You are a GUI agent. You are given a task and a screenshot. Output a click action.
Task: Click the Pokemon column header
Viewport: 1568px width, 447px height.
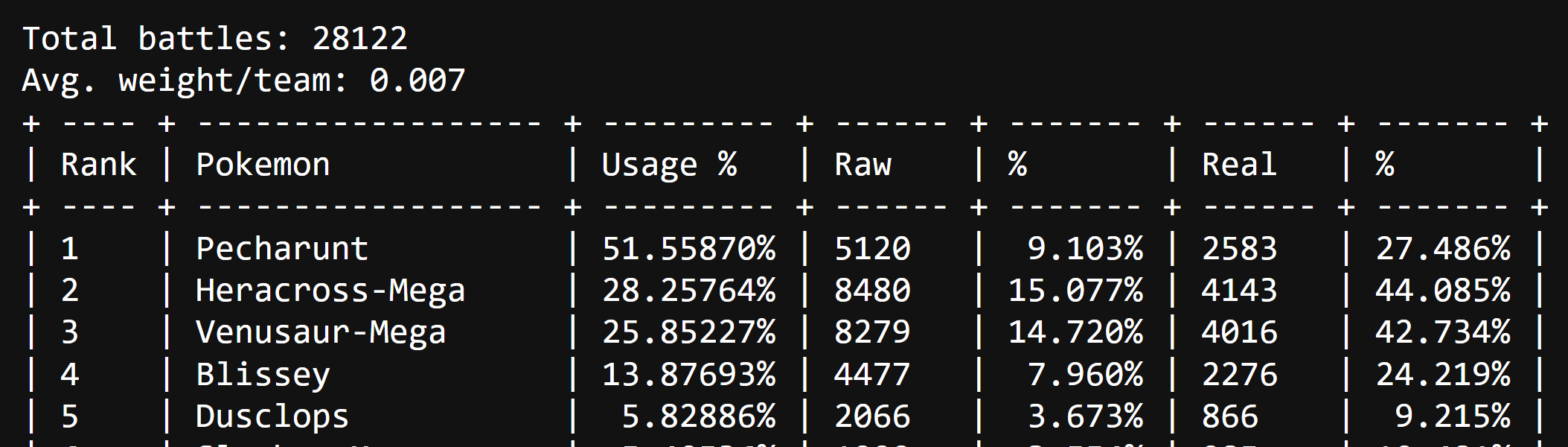click(x=263, y=165)
